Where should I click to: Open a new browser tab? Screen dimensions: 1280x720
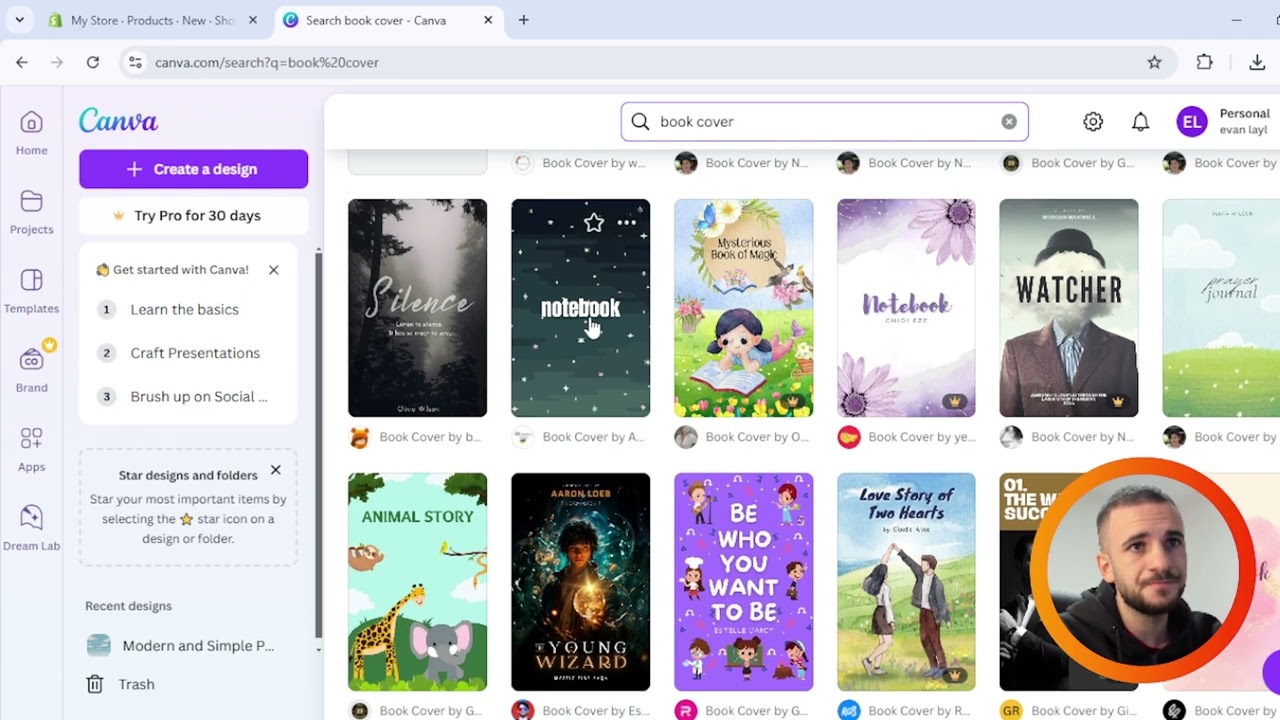pyautogui.click(x=523, y=20)
